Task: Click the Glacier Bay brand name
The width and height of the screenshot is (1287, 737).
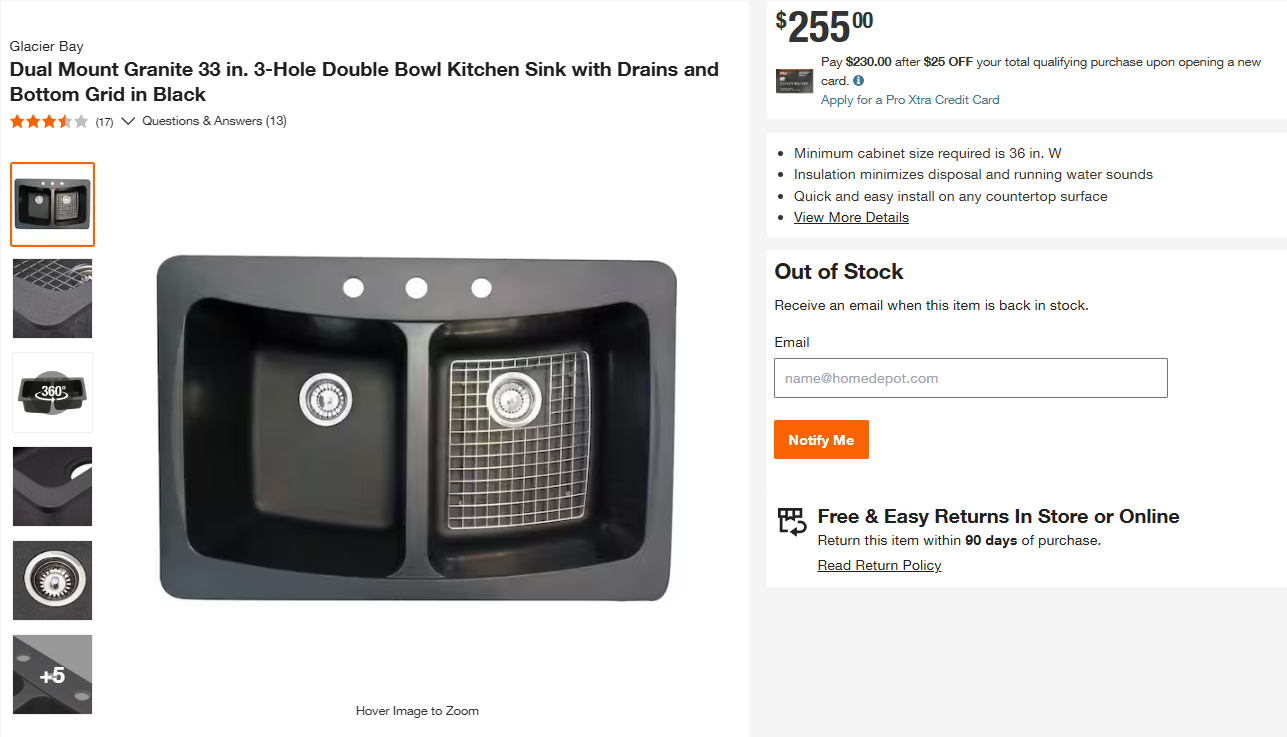Action: click(47, 46)
